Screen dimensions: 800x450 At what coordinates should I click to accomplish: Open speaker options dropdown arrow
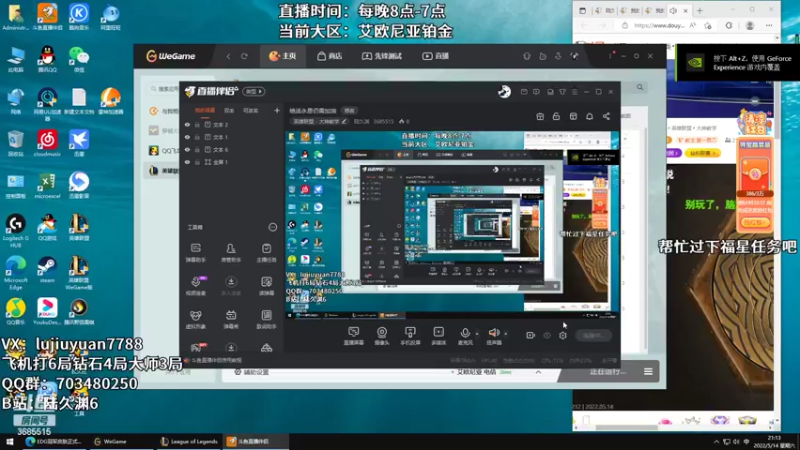pyautogui.click(x=506, y=334)
